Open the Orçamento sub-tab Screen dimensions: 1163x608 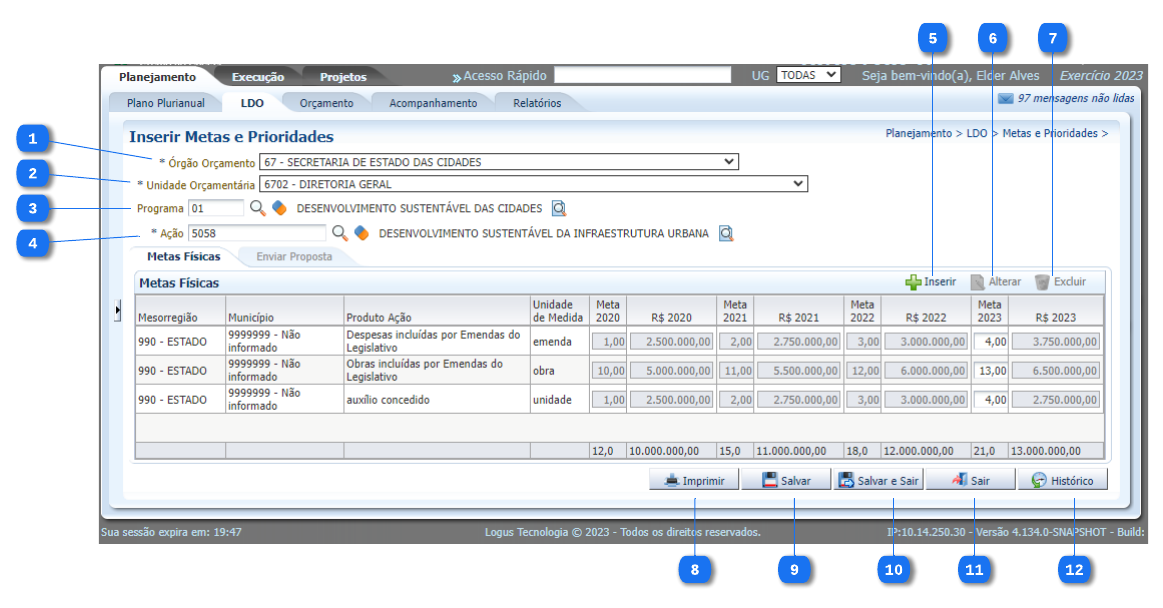326,103
